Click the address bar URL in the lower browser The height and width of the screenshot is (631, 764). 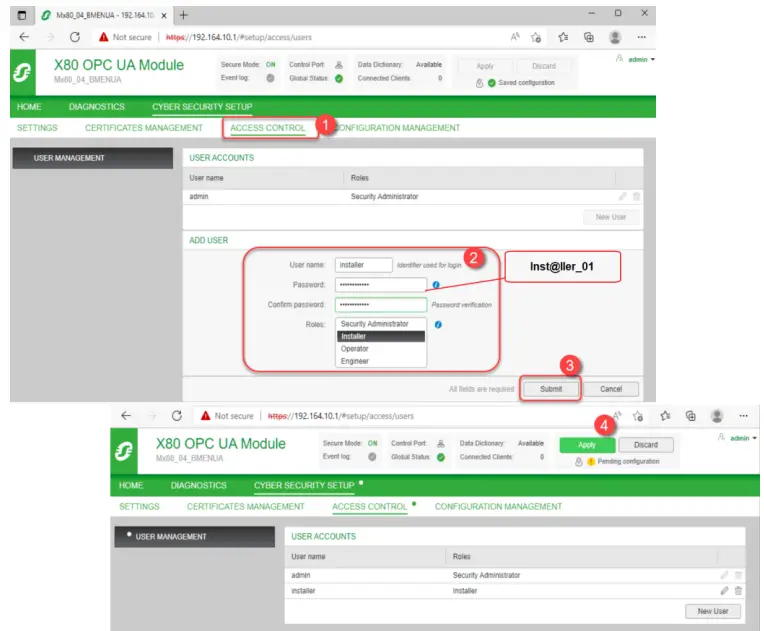[341, 416]
